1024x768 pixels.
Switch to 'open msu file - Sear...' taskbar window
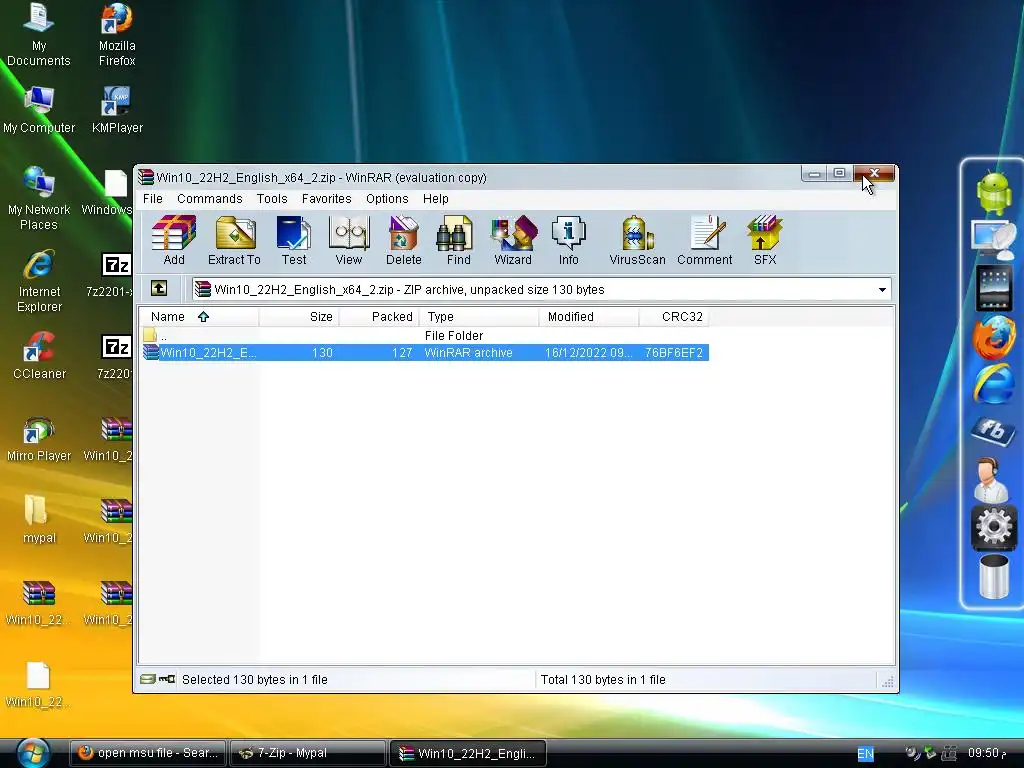tap(148, 753)
